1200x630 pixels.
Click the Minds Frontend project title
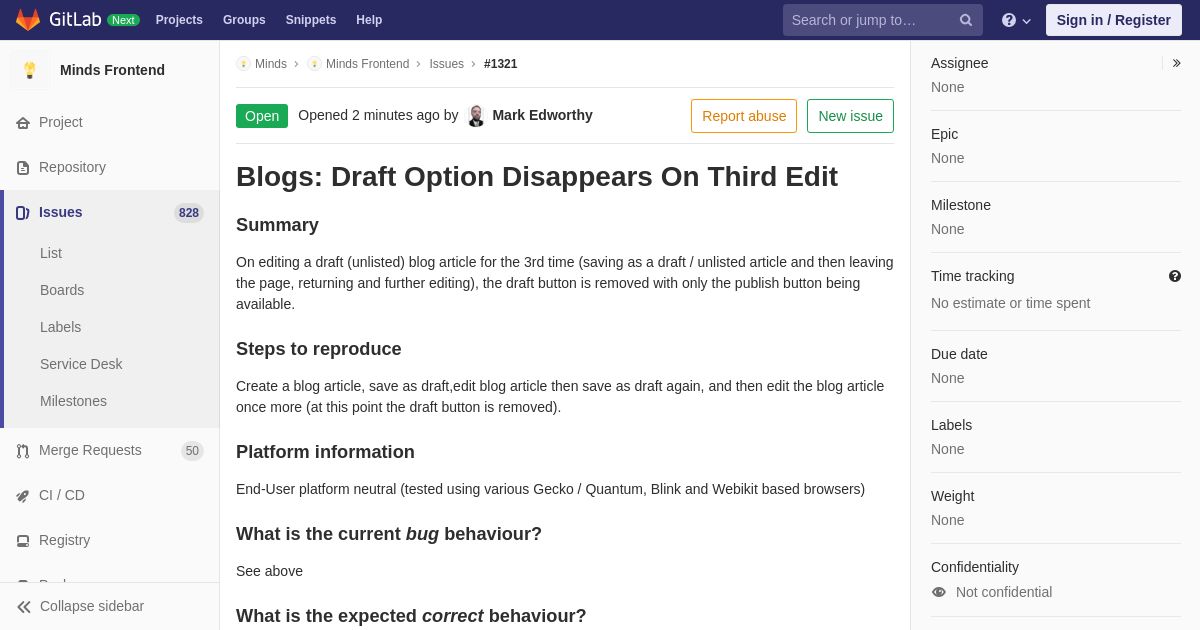(x=112, y=70)
